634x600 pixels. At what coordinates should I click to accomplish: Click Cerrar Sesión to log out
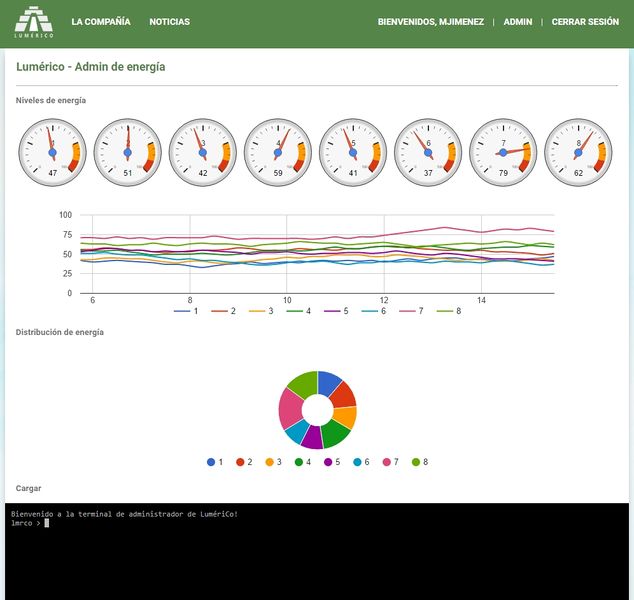tap(585, 22)
